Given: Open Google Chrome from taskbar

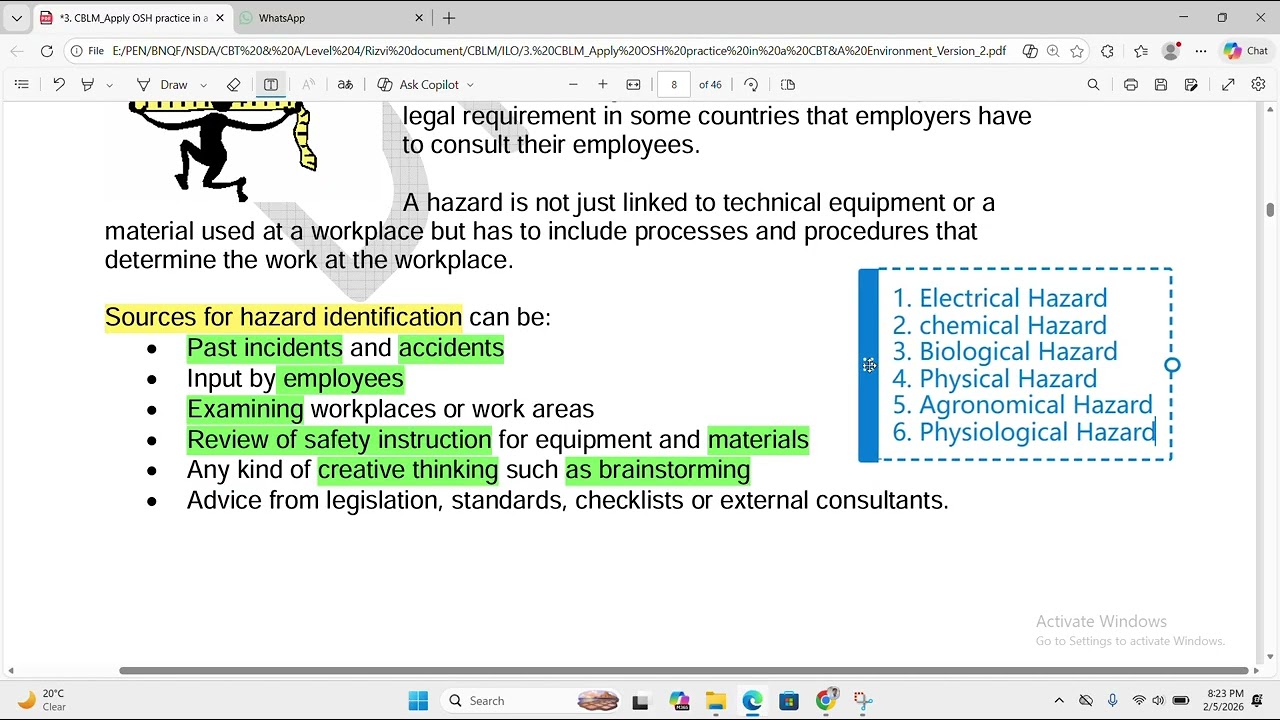Looking at the screenshot, I should click(826, 701).
